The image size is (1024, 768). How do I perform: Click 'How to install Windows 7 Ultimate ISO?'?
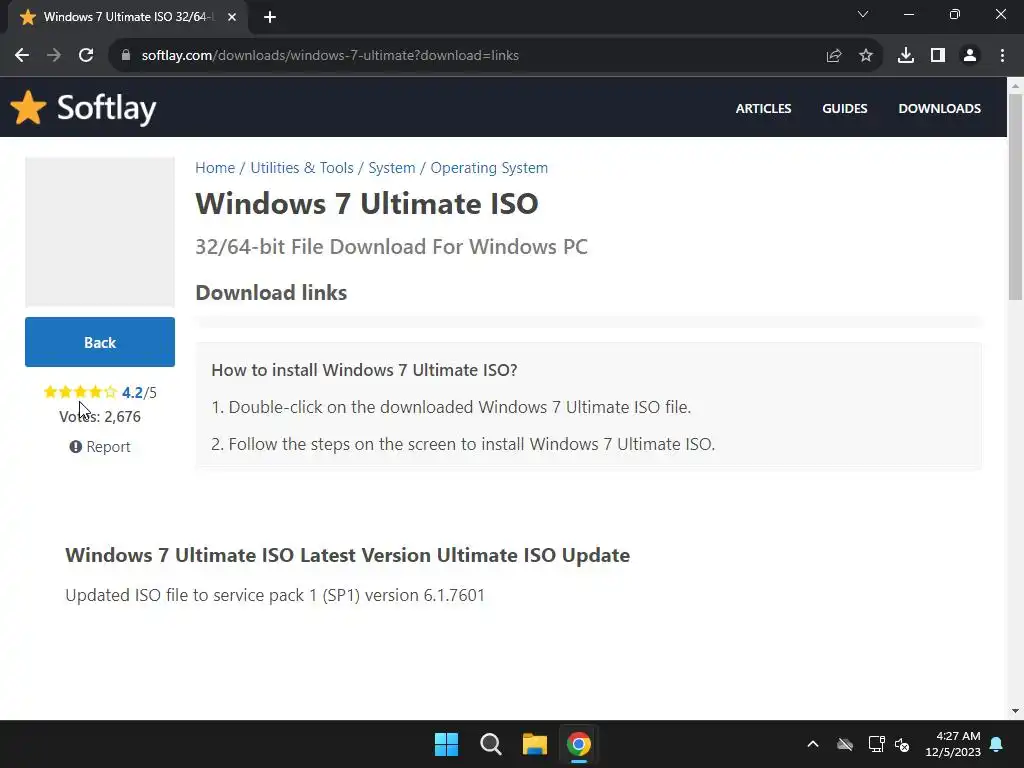click(364, 370)
